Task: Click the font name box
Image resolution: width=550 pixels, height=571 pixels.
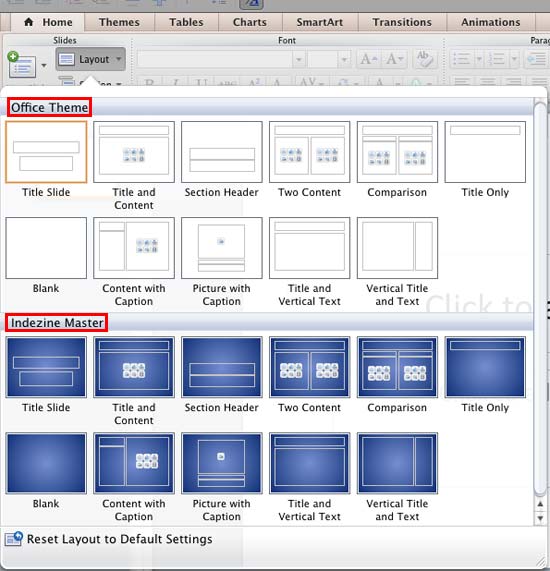Action: 215,59
